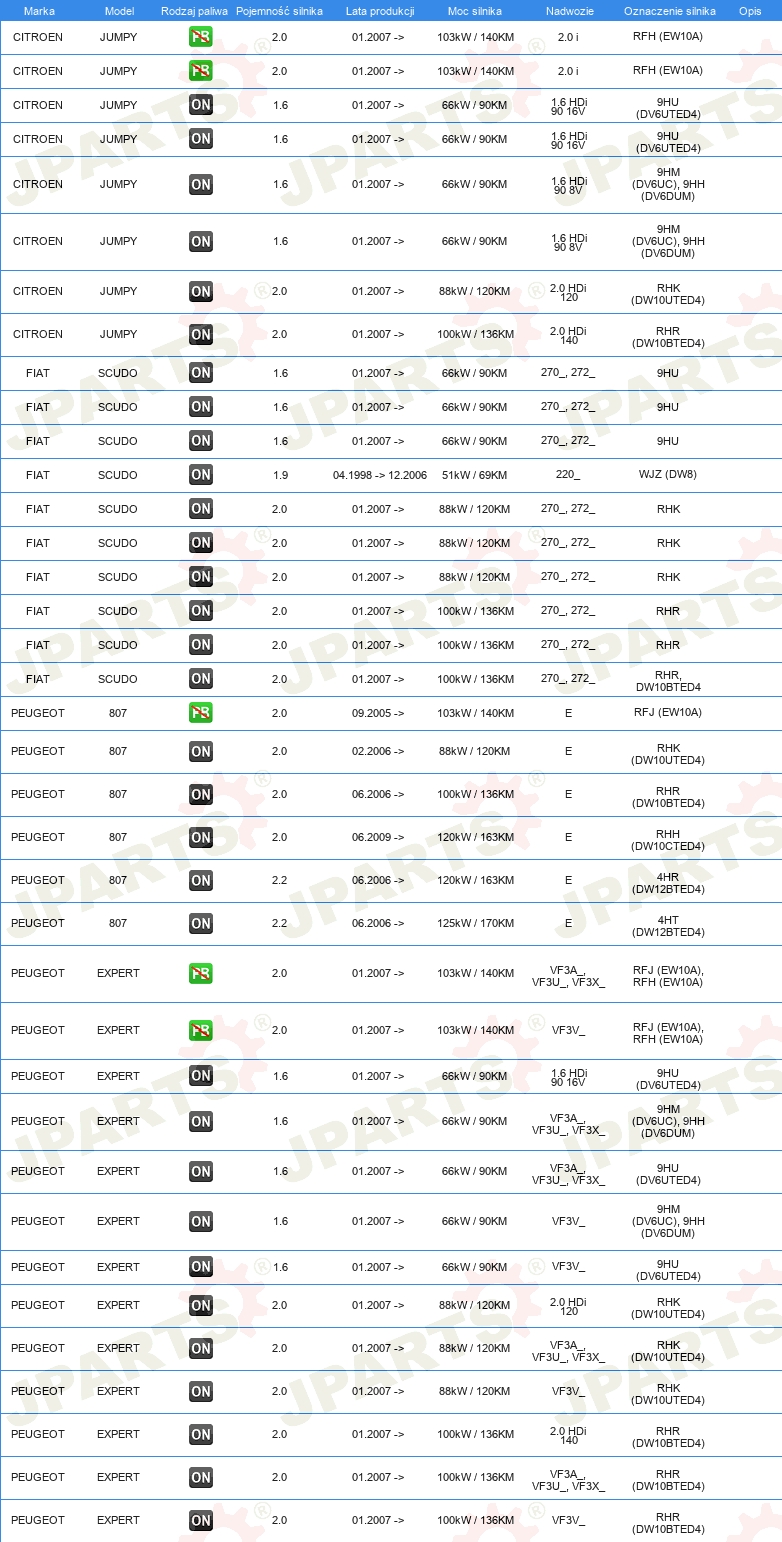The image size is (782, 1542).
Task: Select '4HR (DW12BTED4)' engine code cell
Action: [669, 883]
